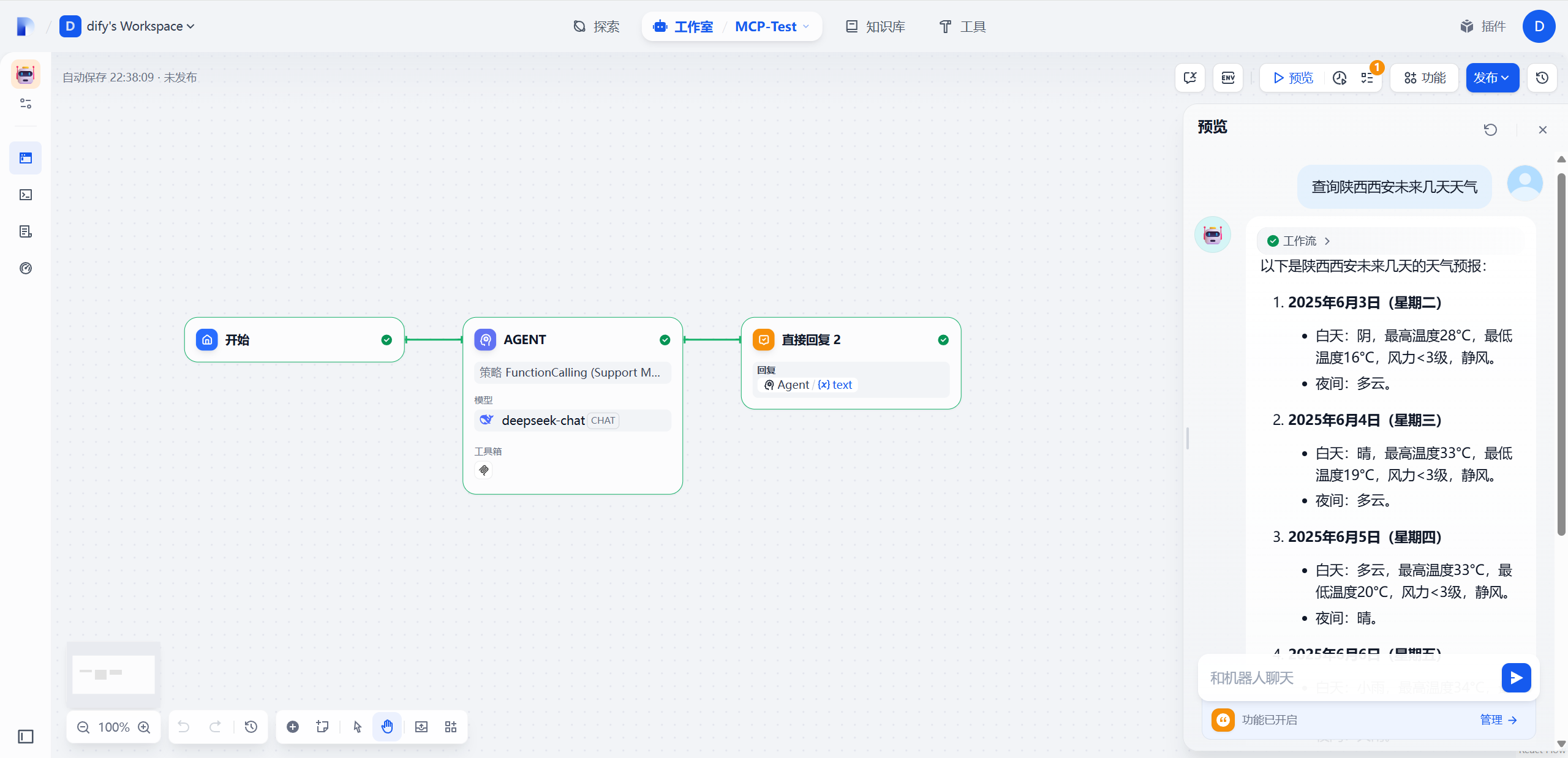Click the ENV environment variables icon
The width and height of the screenshot is (1568, 758).
pyautogui.click(x=1228, y=78)
